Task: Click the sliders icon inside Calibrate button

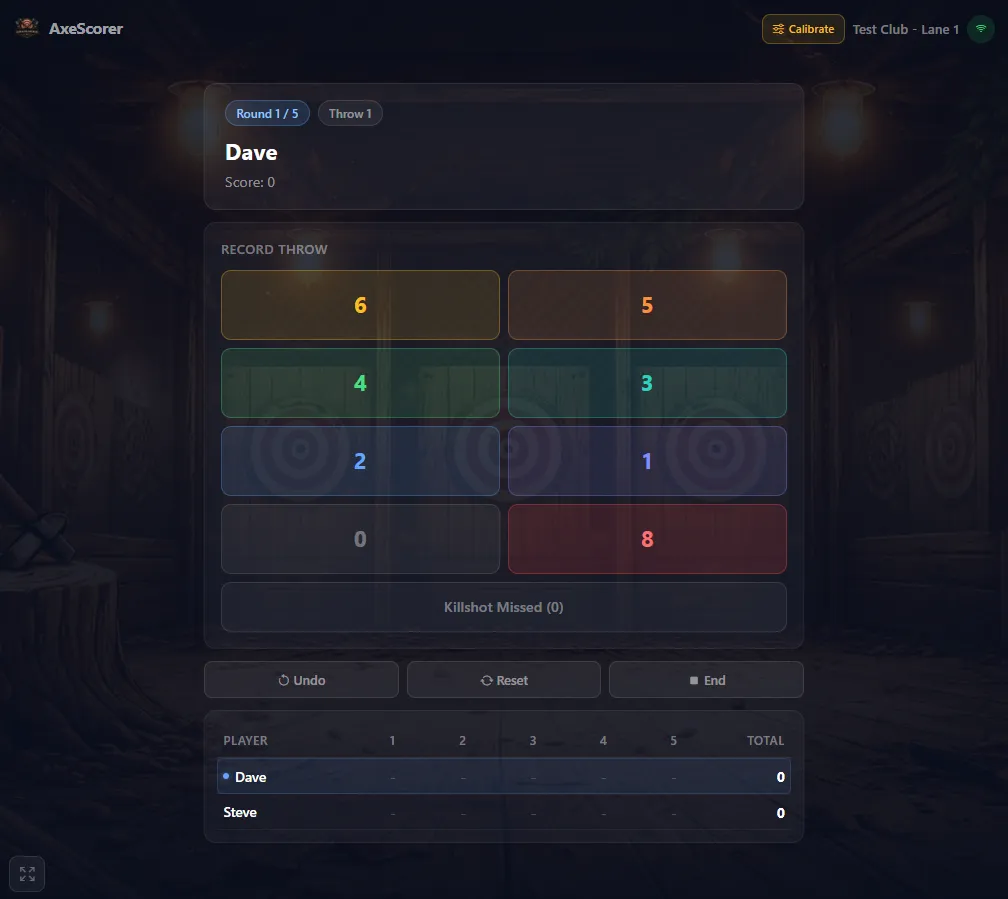Action: click(779, 29)
